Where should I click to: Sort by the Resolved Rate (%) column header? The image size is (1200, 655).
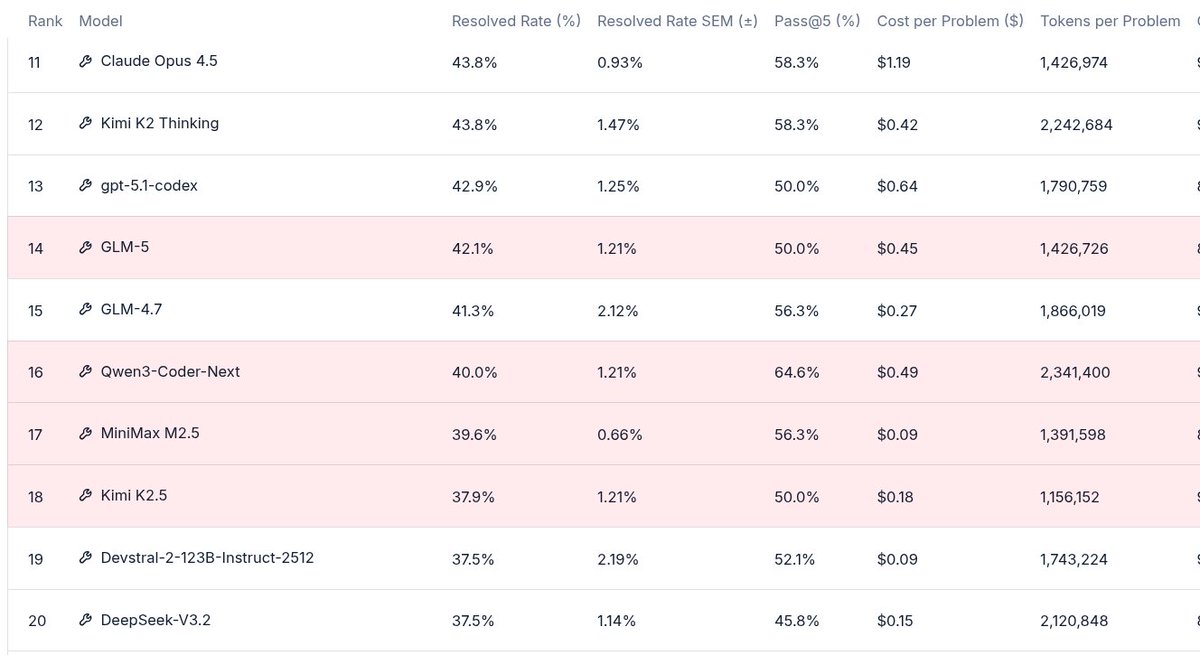coord(516,21)
